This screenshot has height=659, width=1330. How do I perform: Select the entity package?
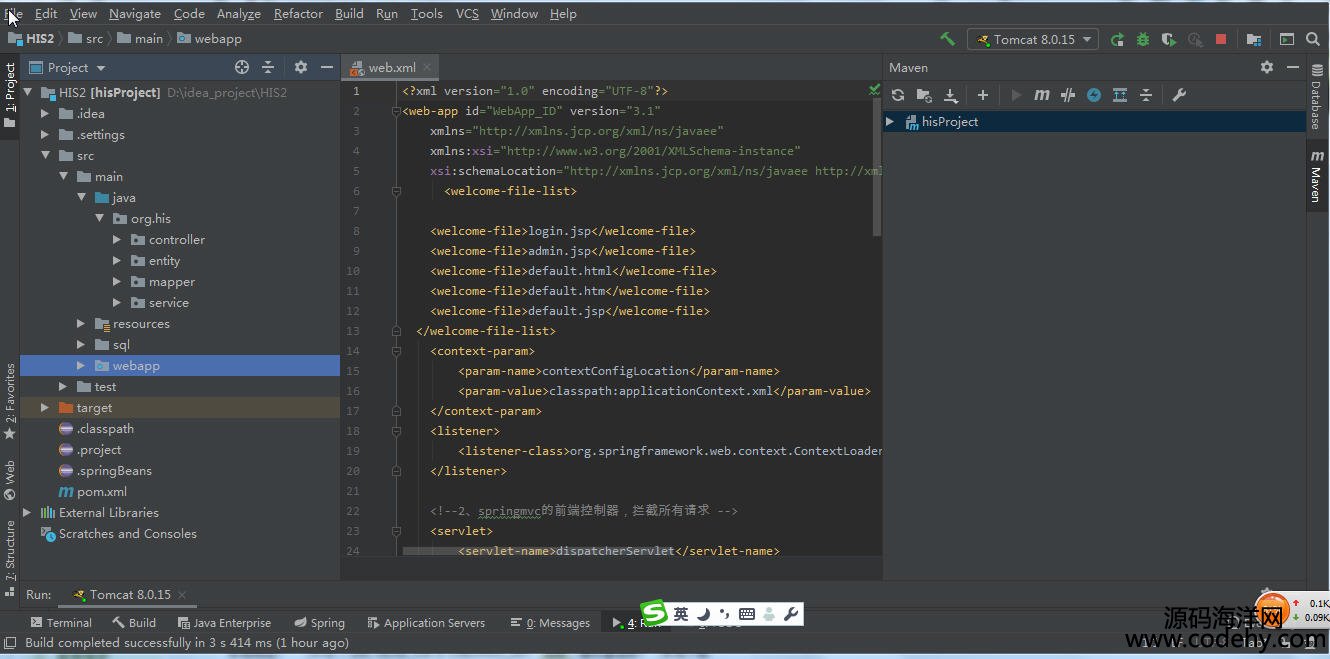click(164, 260)
